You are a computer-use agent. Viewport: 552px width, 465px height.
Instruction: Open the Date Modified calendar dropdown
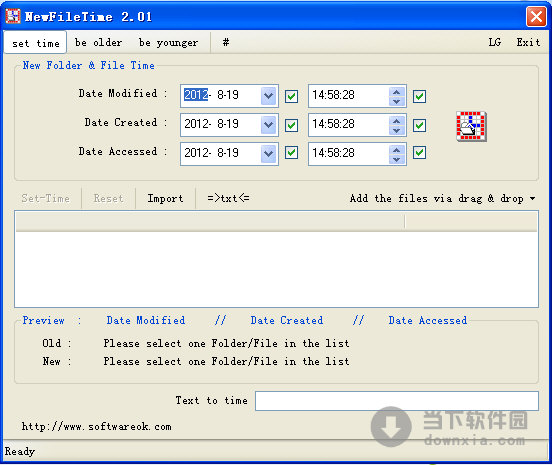(269, 96)
